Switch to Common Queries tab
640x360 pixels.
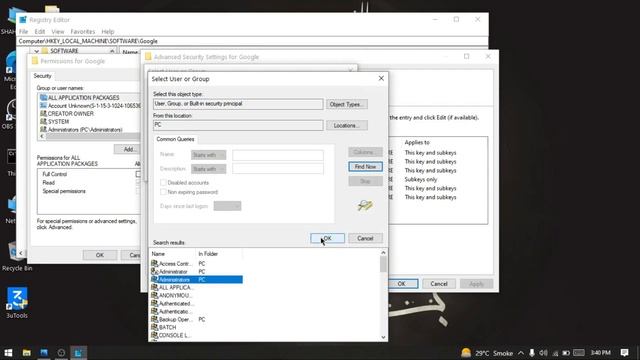[175, 139]
